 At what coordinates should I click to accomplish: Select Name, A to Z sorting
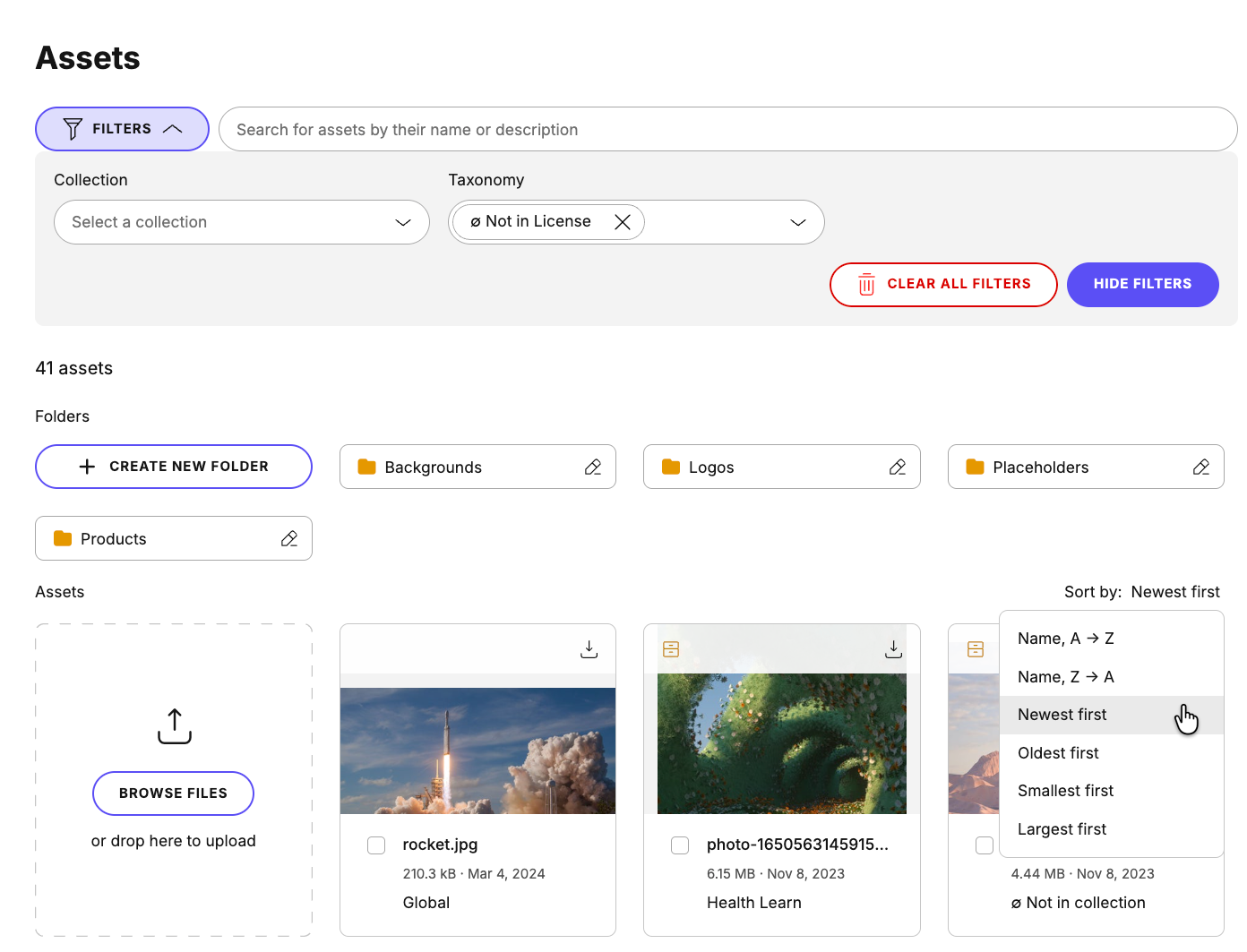point(1065,638)
